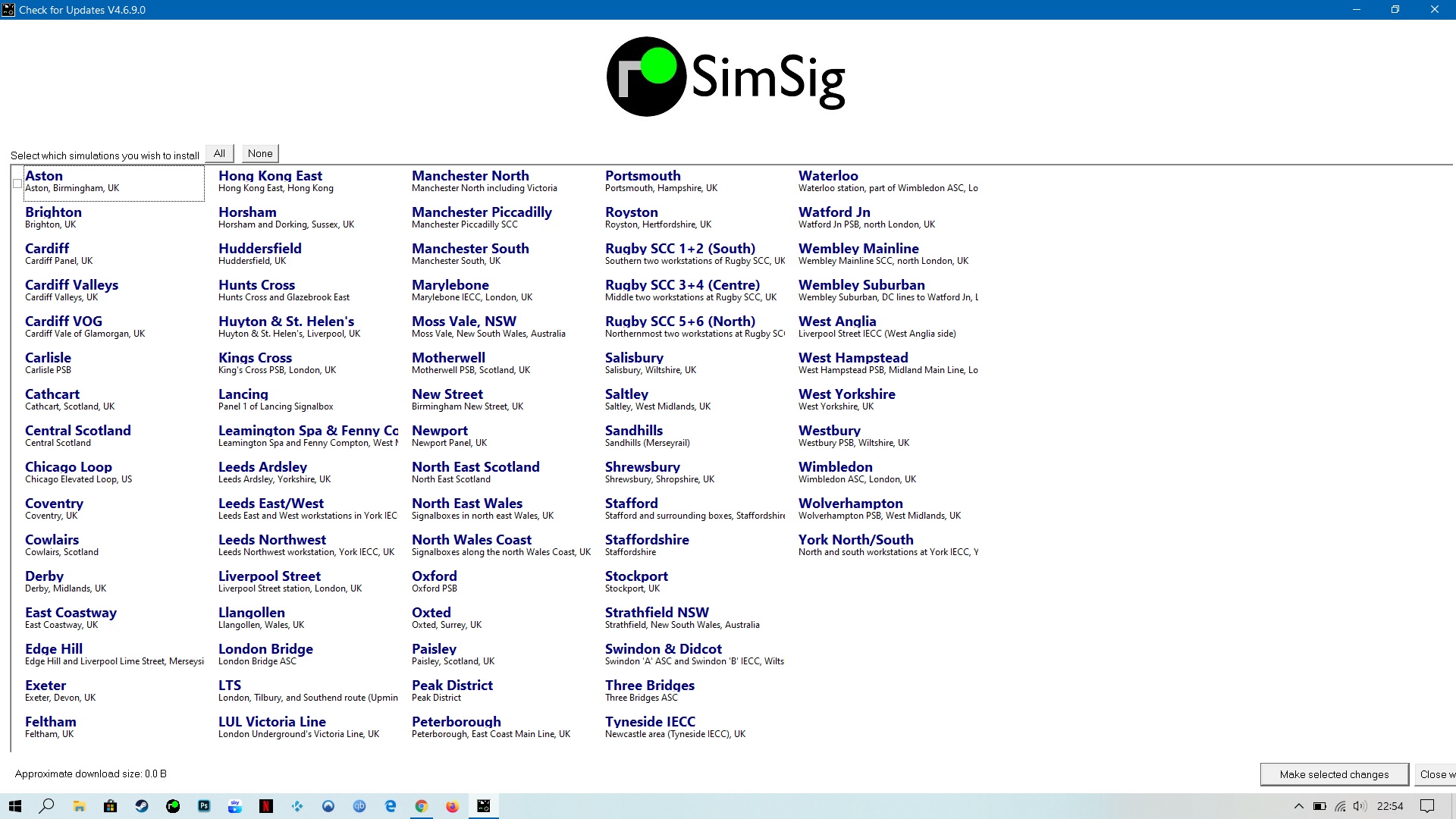Open the Wi-Fi network icon
This screenshot has height=819, width=1456.
coord(1340,806)
